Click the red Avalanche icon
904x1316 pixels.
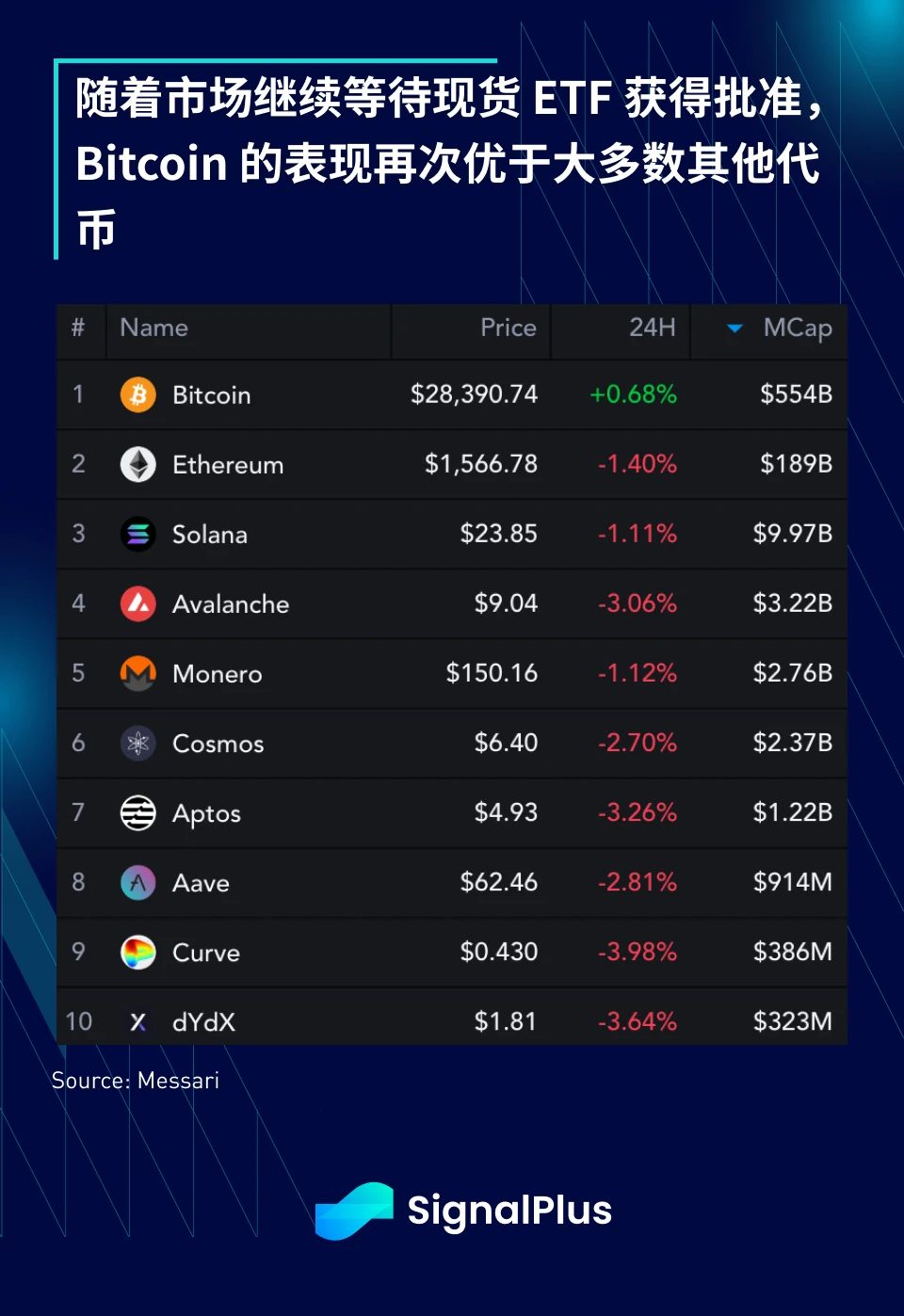click(138, 603)
